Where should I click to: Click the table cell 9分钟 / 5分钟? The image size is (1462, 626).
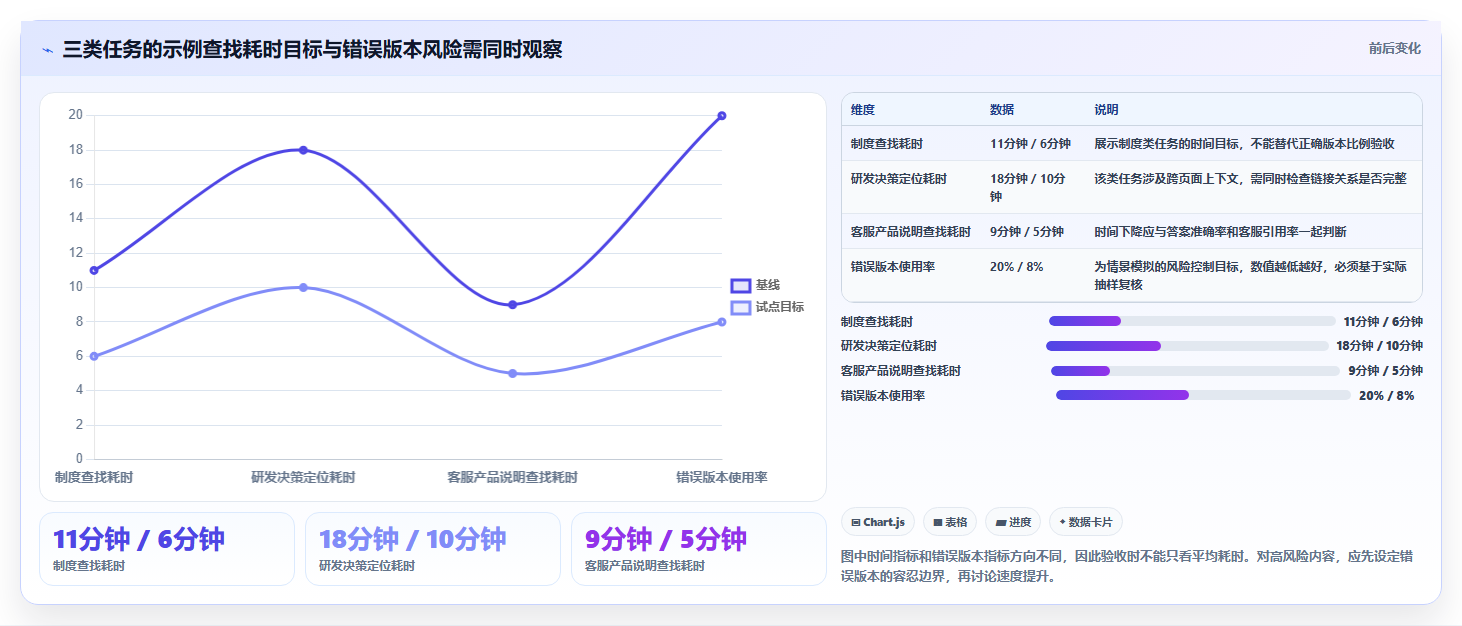coord(1027,232)
